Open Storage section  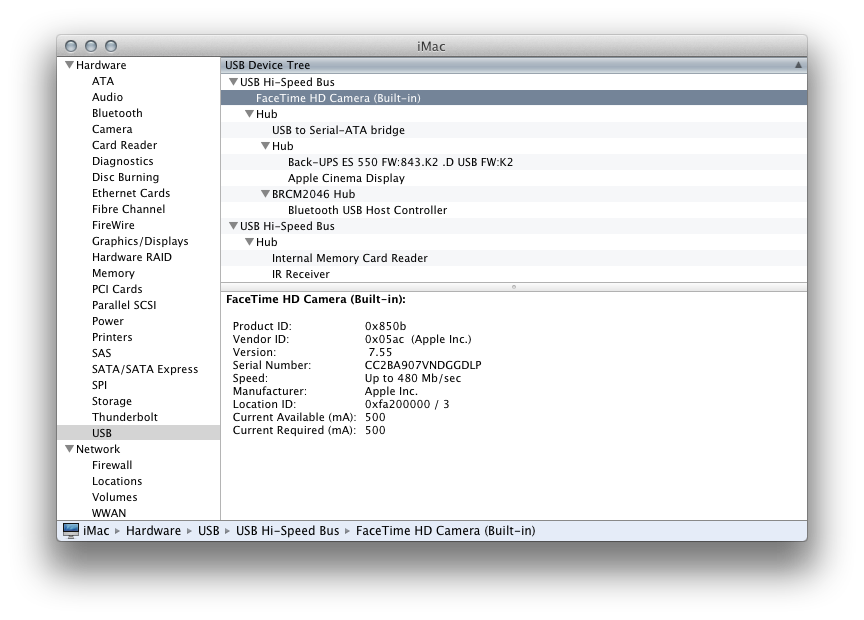coord(112,401)
